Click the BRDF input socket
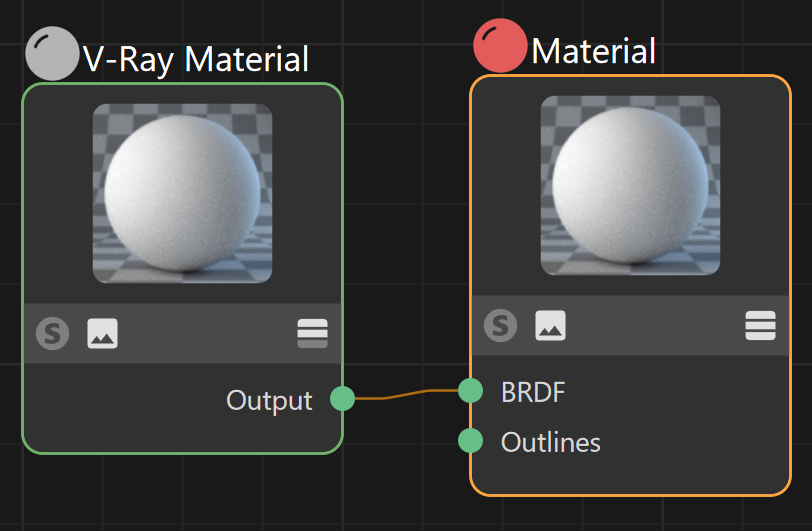The height and width of the screenshot is (531, 812). [471, 391]
